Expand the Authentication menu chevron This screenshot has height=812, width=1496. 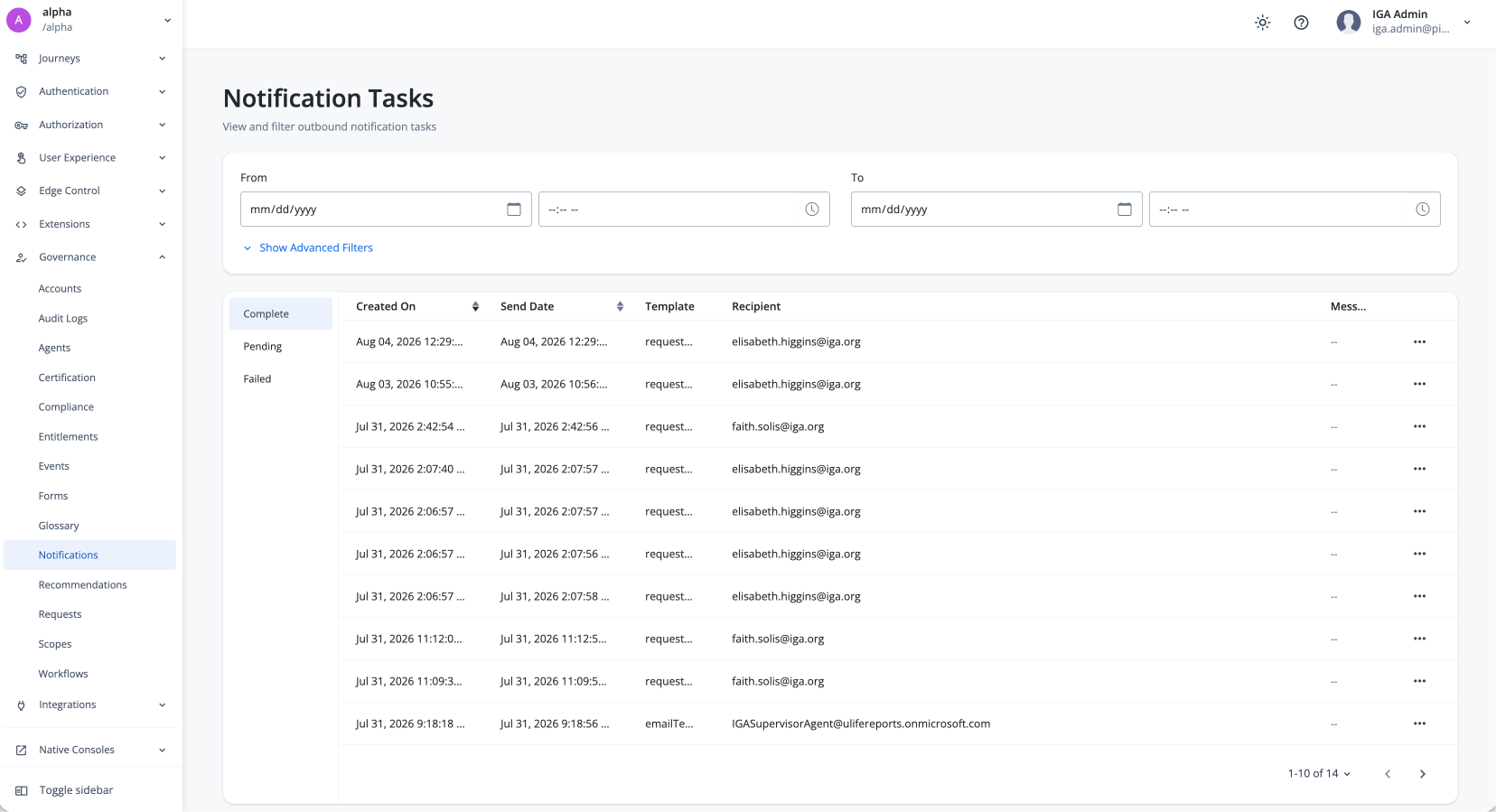tap(163, 92)
